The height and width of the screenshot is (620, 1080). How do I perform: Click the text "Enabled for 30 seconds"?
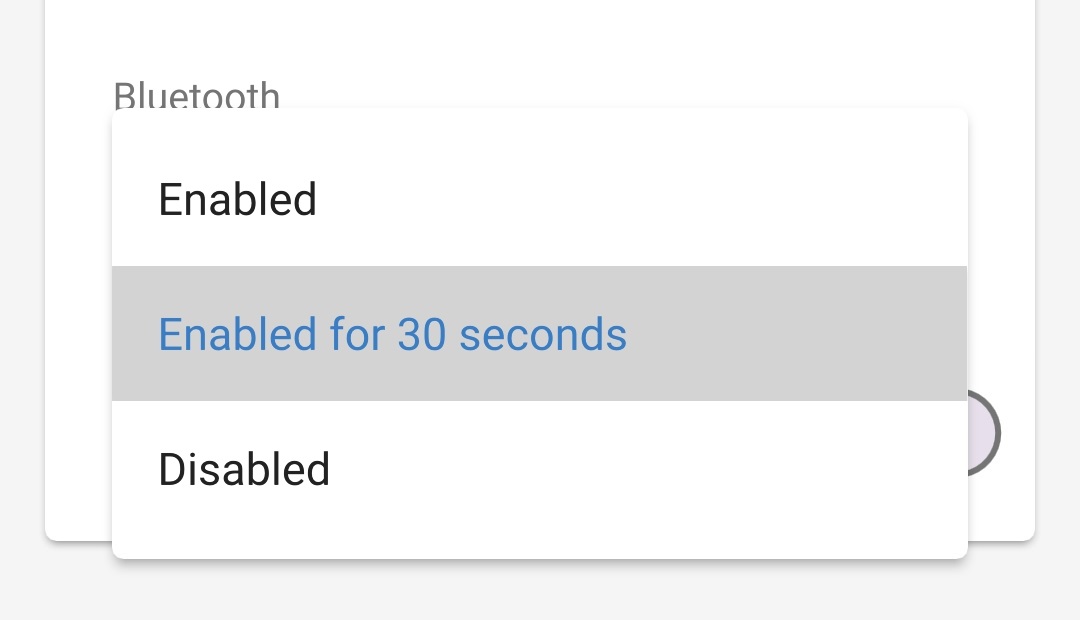[x=392, y=334]
